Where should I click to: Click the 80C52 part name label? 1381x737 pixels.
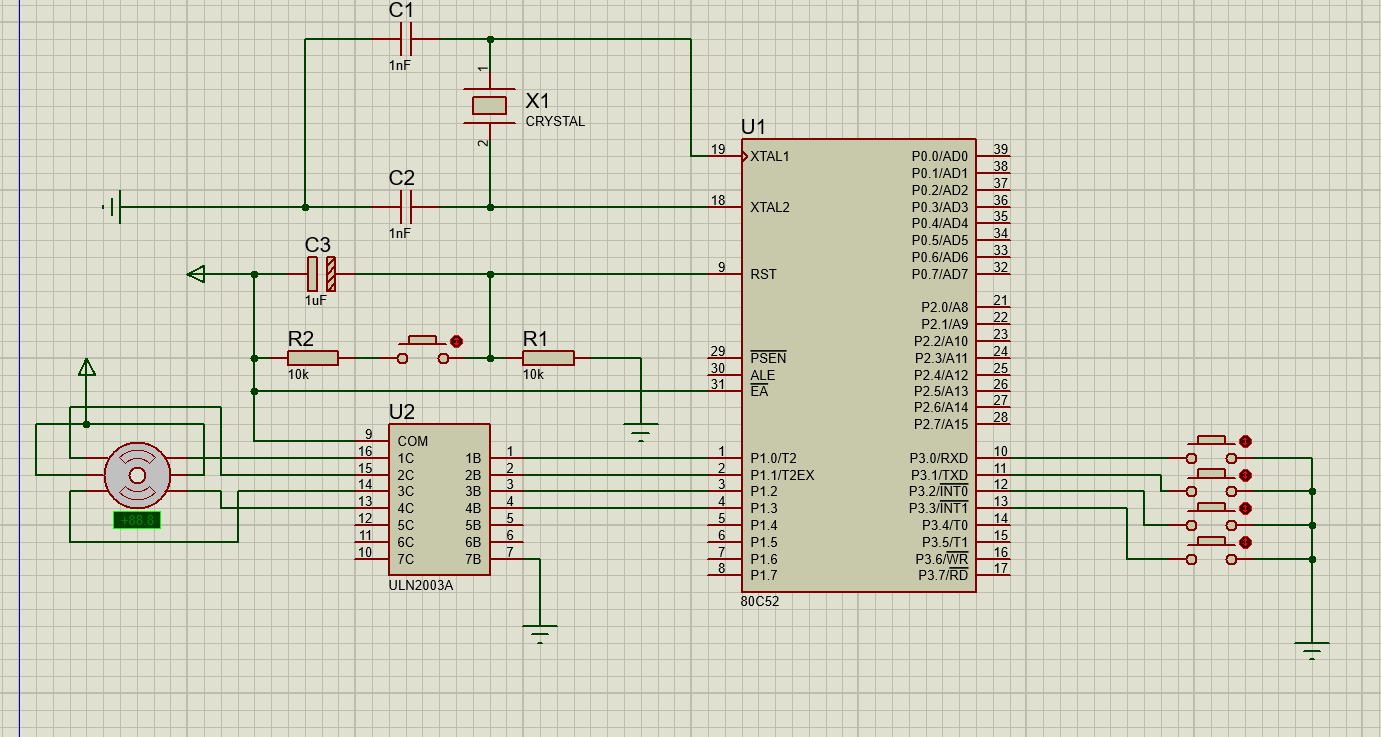(x=760, y=602)
